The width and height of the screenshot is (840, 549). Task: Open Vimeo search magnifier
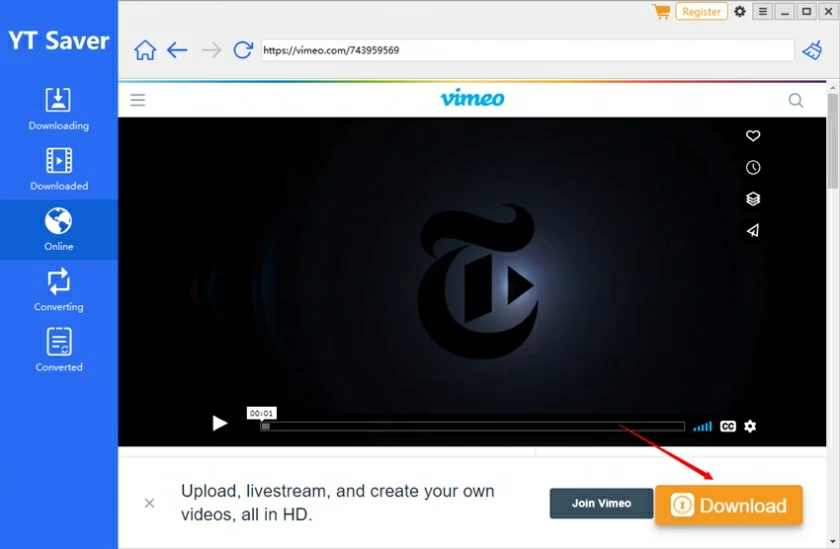796,100
